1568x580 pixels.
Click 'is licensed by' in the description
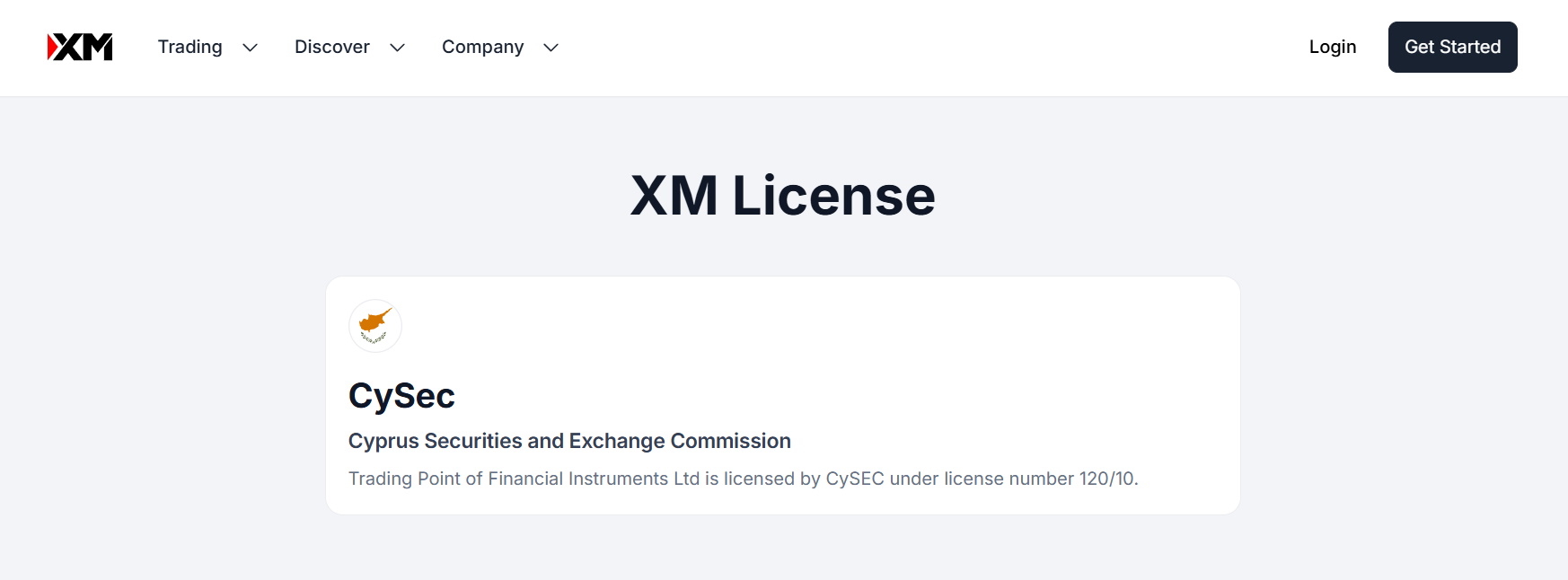[762, 479]
